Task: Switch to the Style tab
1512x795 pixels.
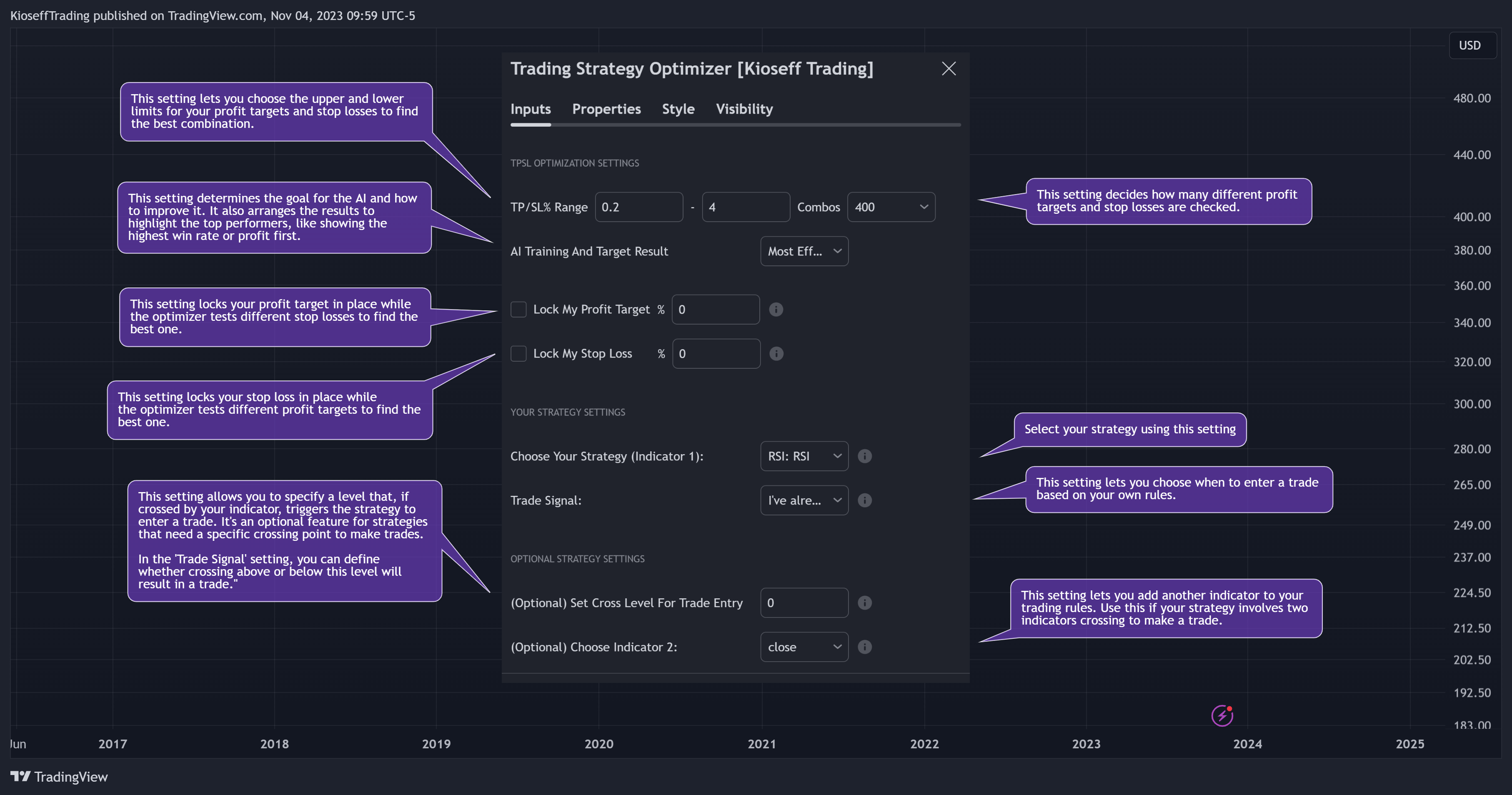Action: pos(678,109)
